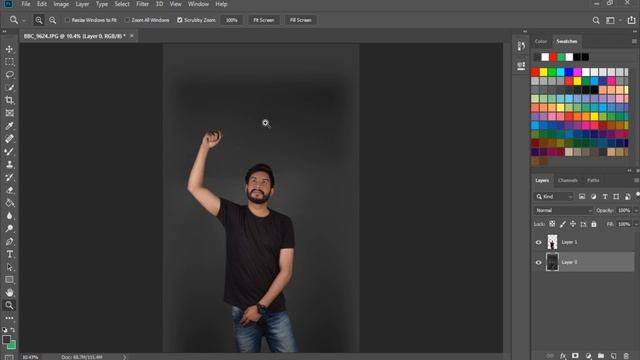Screen dimensions: 640x360
Task: Select the Paint Bucket tool
Action: tap(9, 203)
